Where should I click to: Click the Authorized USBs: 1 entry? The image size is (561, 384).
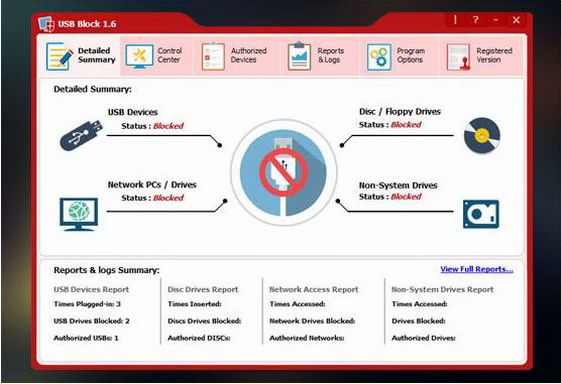[86, 338]
